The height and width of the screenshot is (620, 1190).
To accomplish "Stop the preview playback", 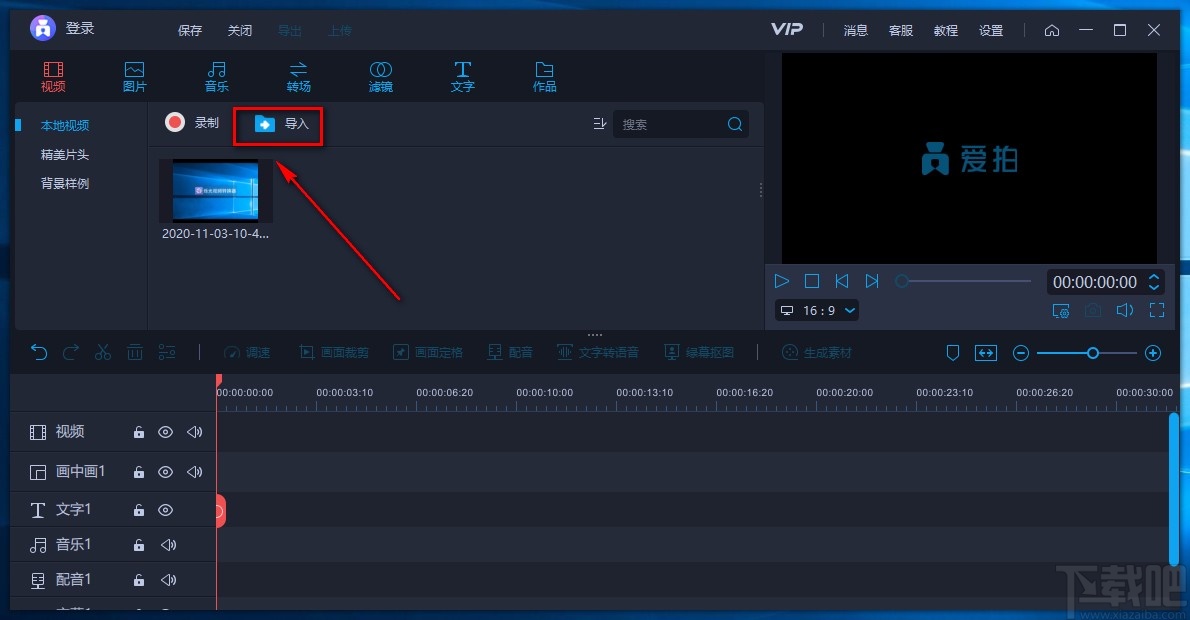I will tap(811, 281).
